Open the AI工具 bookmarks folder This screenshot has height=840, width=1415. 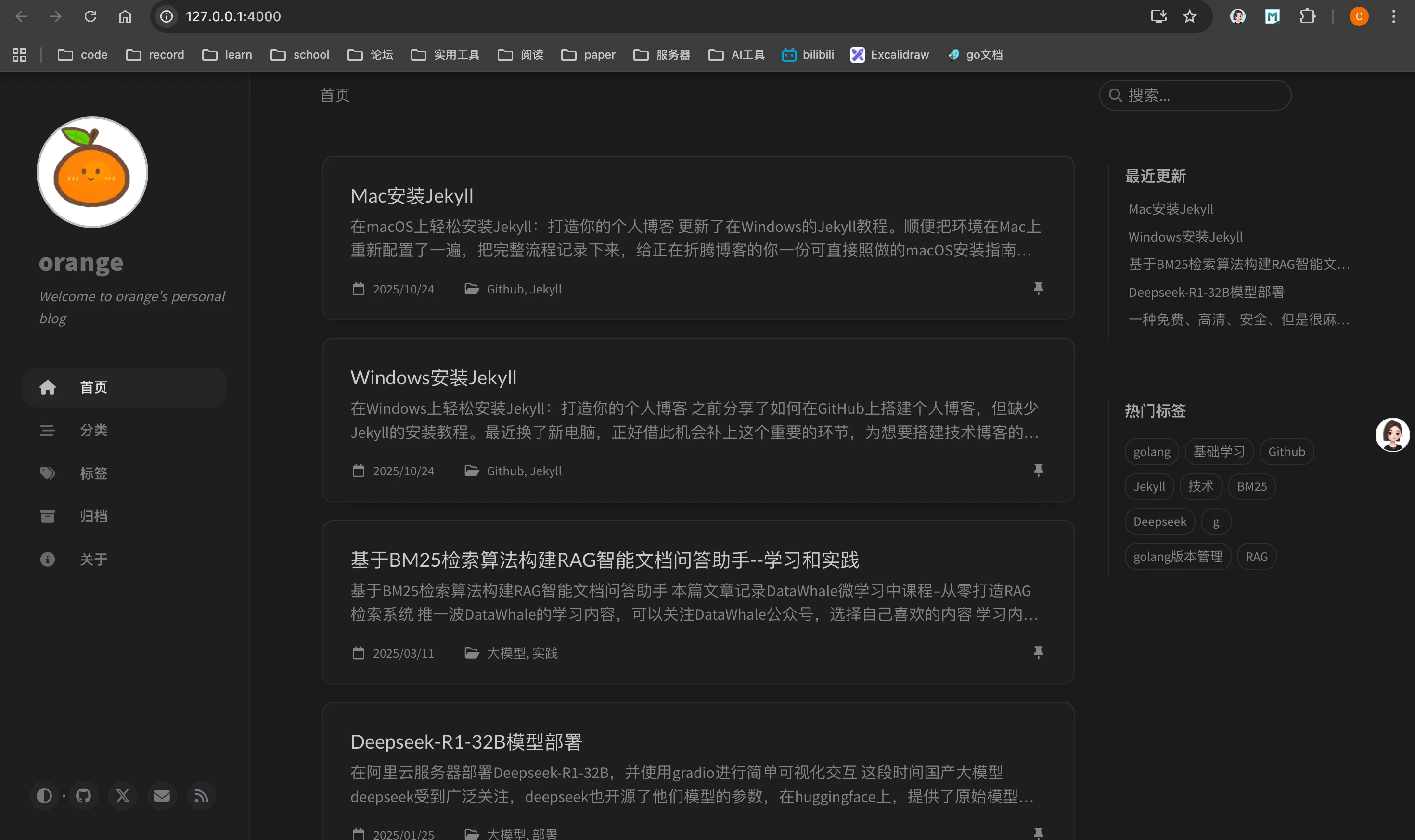click(x=736, y=55)
